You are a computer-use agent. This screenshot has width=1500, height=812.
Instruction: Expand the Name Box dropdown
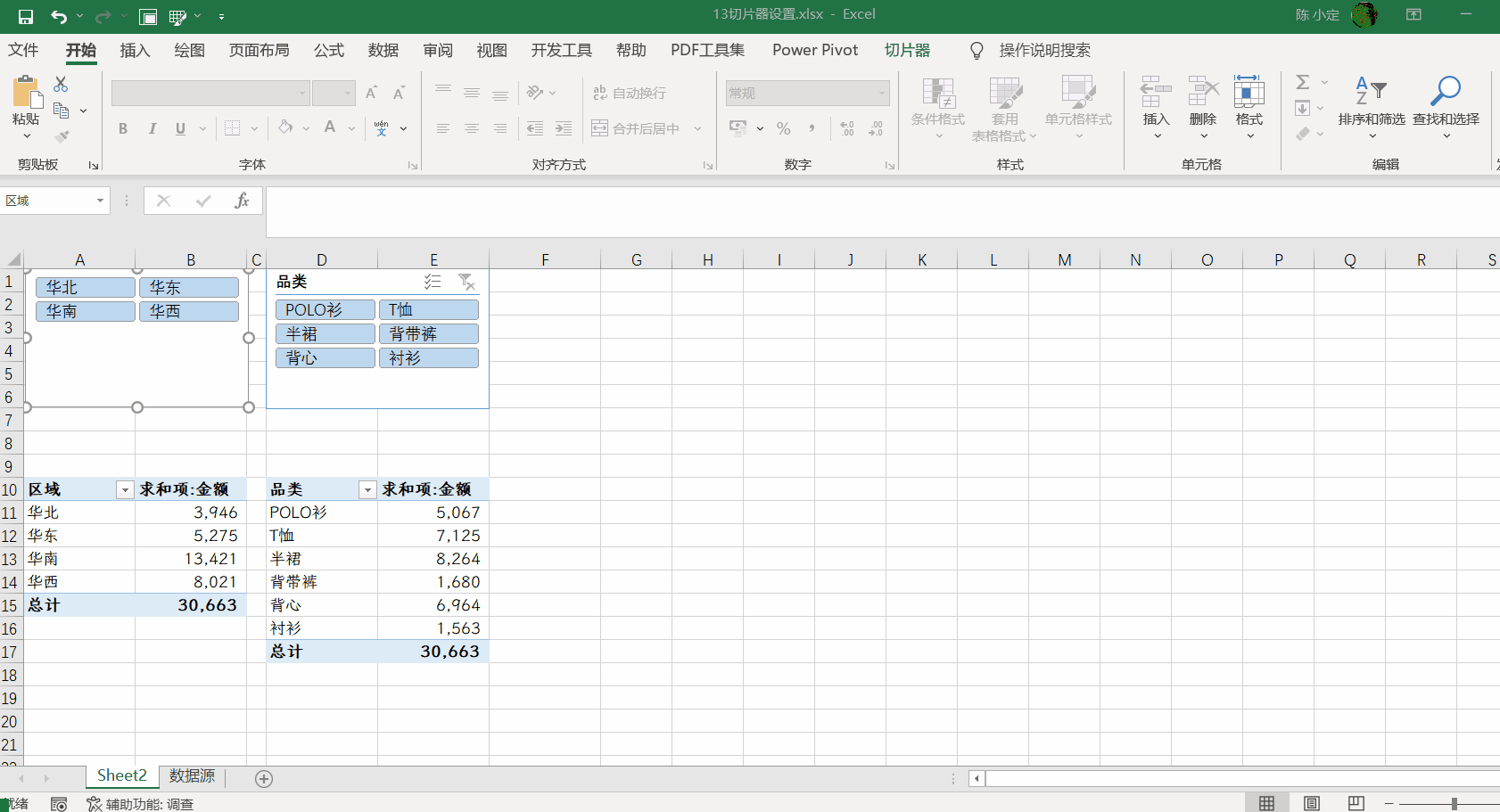pos(100,201)
